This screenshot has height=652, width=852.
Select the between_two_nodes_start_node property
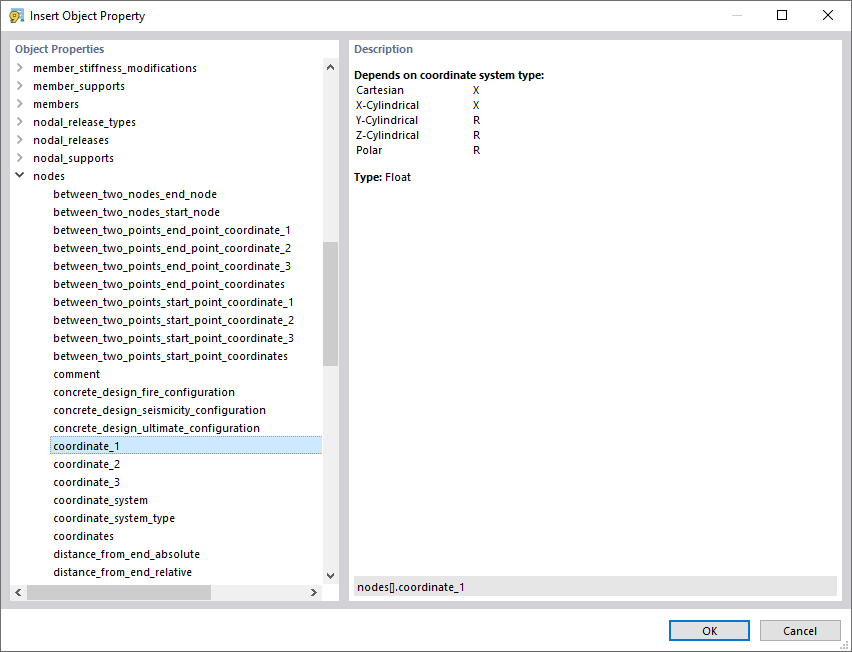click(x=136, y=211)
